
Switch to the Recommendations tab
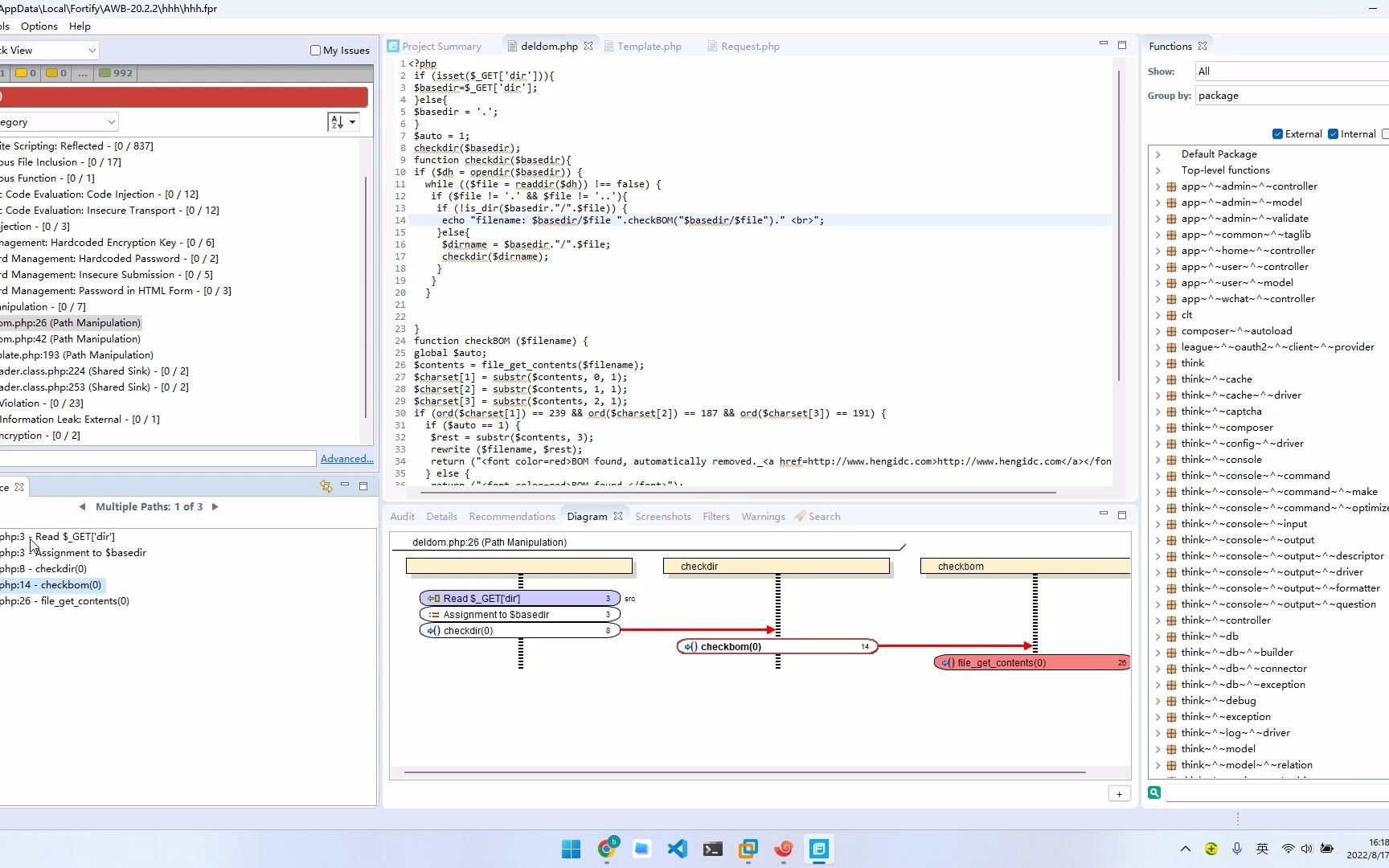[512, 517]
